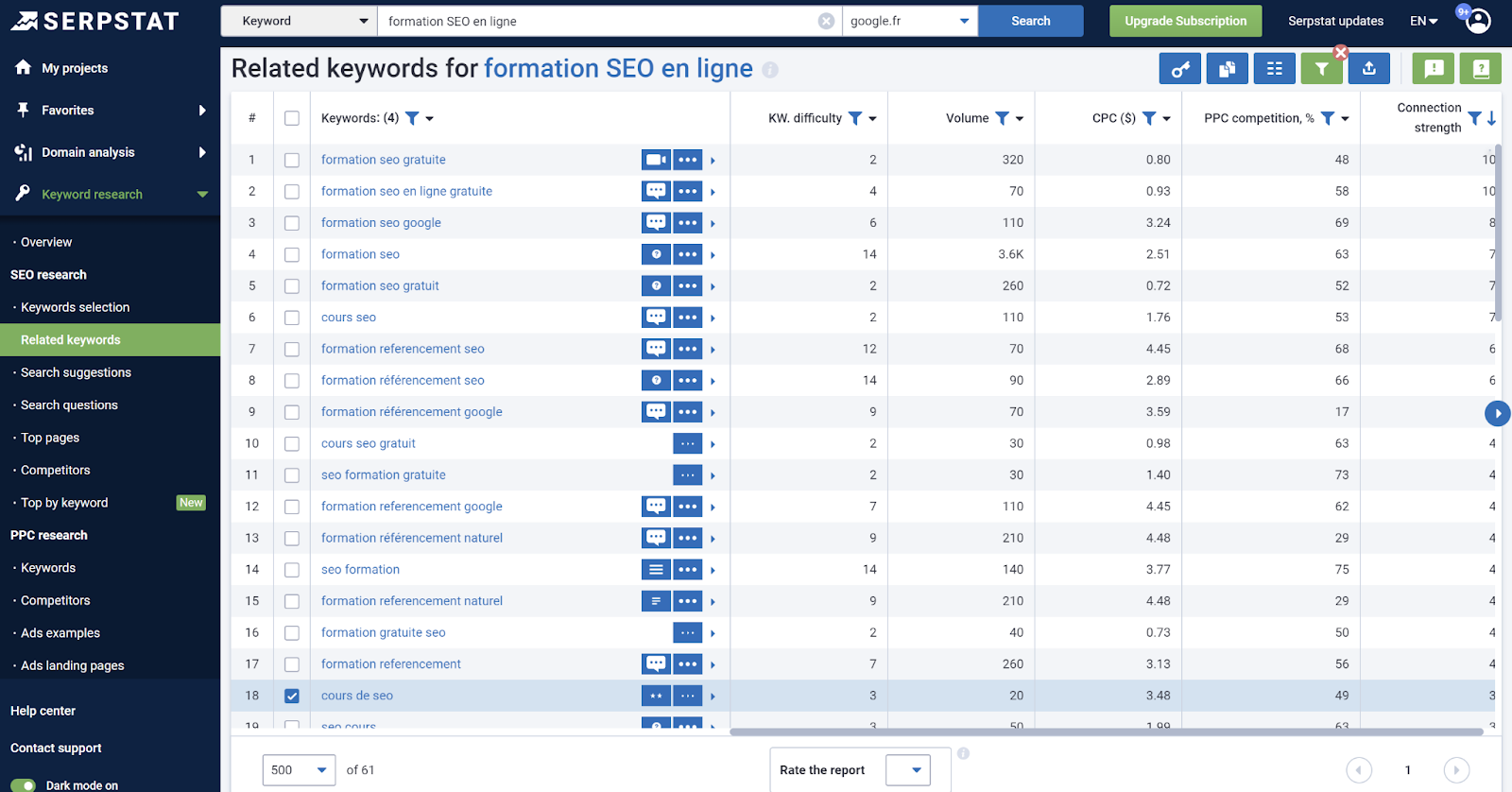Open the Serpstat updates link

(1335, 21)
